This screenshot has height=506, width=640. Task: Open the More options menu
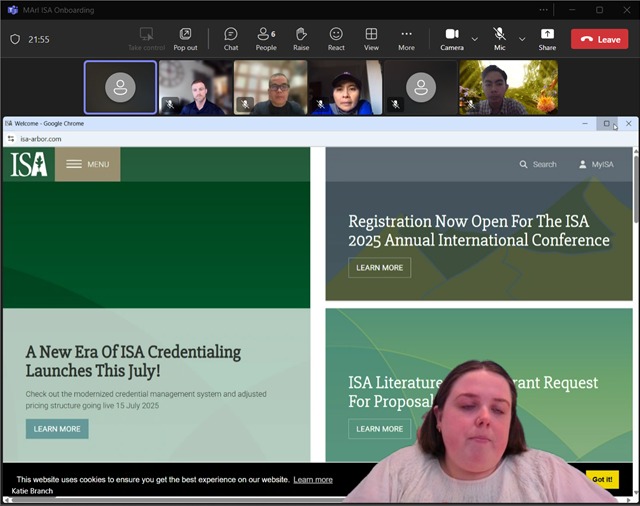coord(406,39)
